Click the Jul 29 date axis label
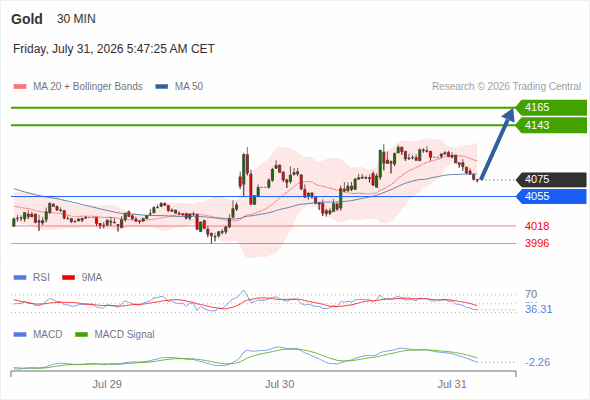This screenshot has width=590, height=400. tap(107, 384)
